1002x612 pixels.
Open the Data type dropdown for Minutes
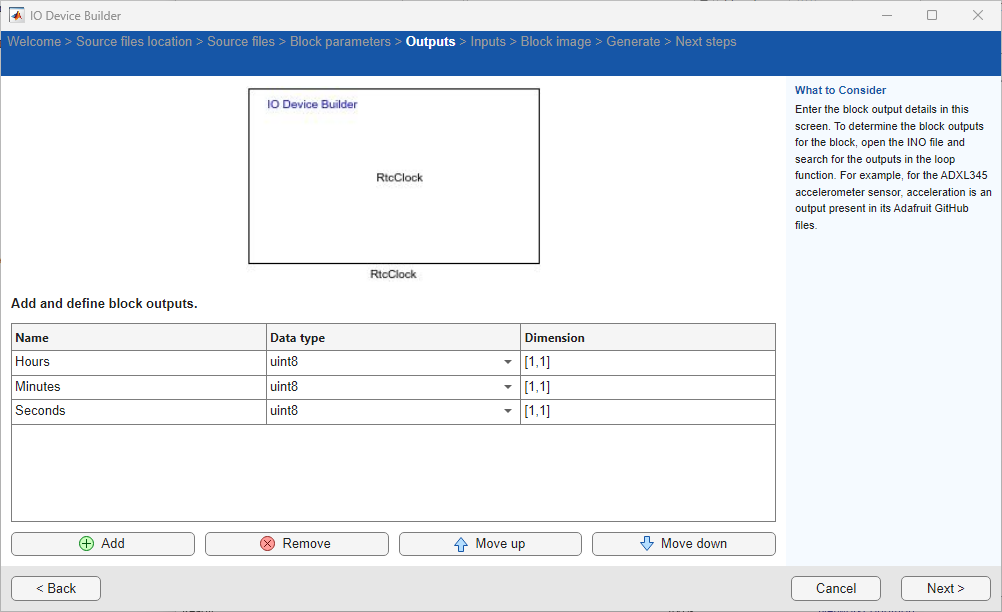click(x=507, y=387)
